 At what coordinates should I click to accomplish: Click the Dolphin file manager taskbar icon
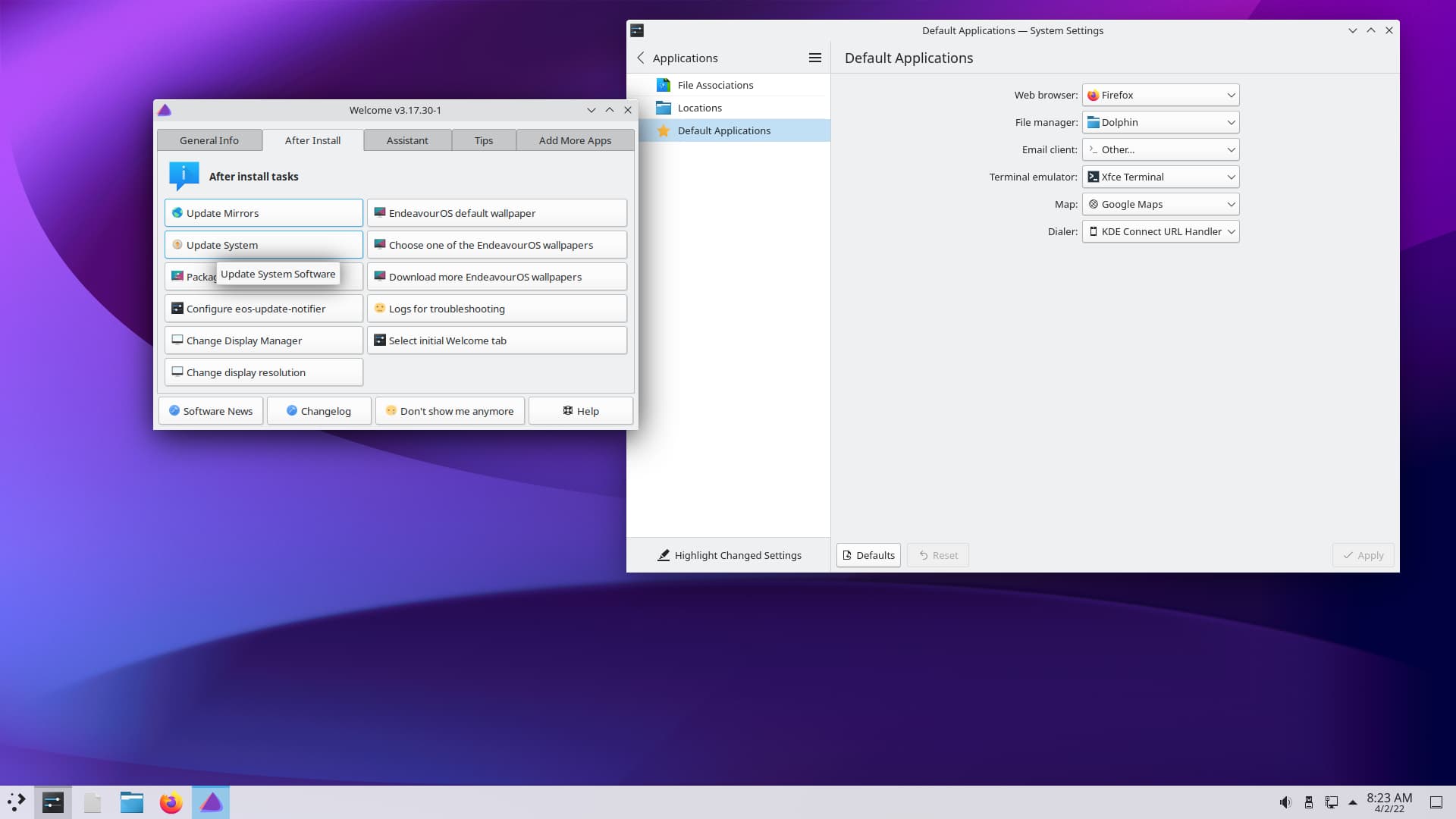click(131, 802)
